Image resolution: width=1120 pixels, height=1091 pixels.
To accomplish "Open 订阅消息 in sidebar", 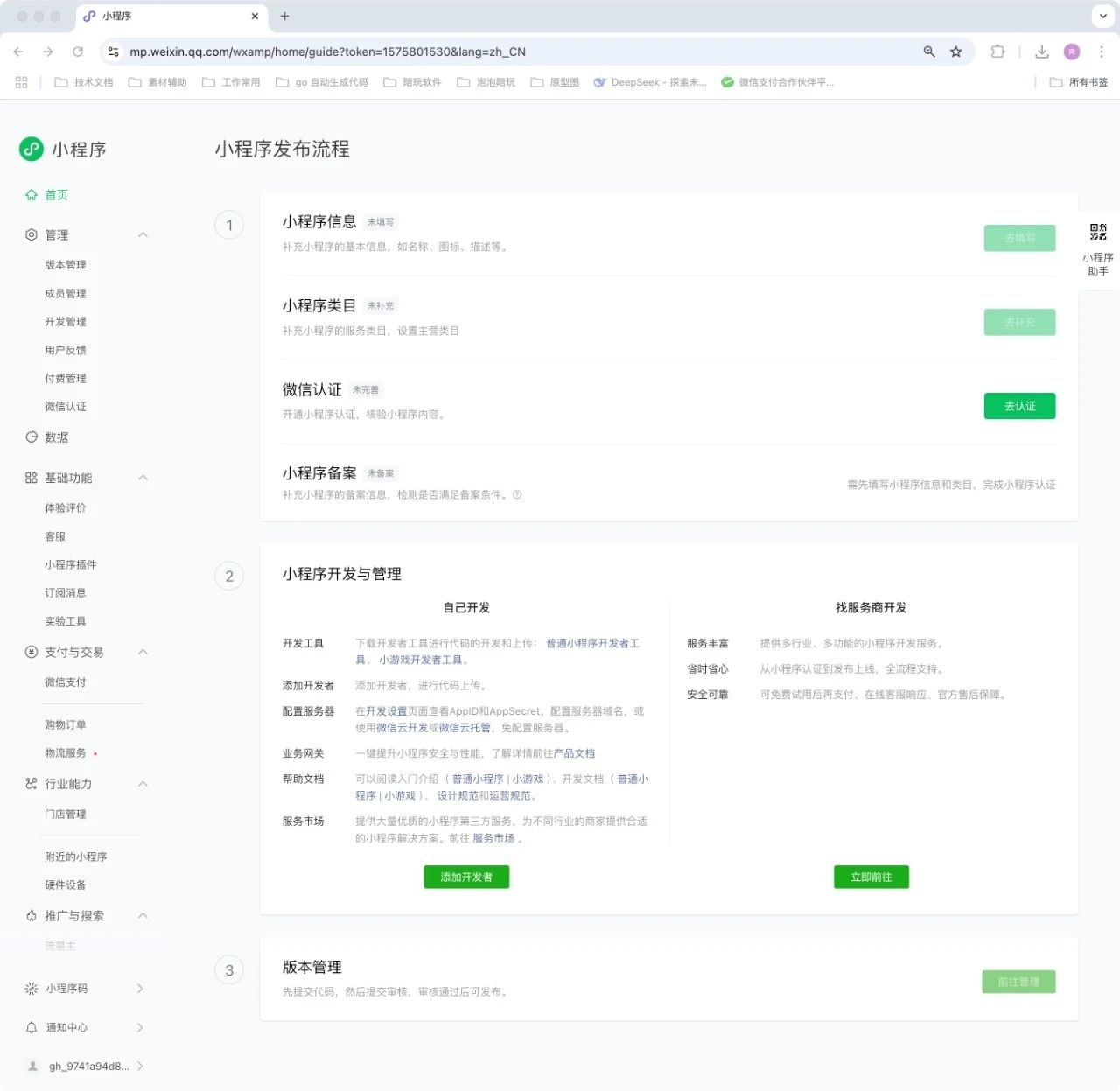I will (x=66, y=593).
